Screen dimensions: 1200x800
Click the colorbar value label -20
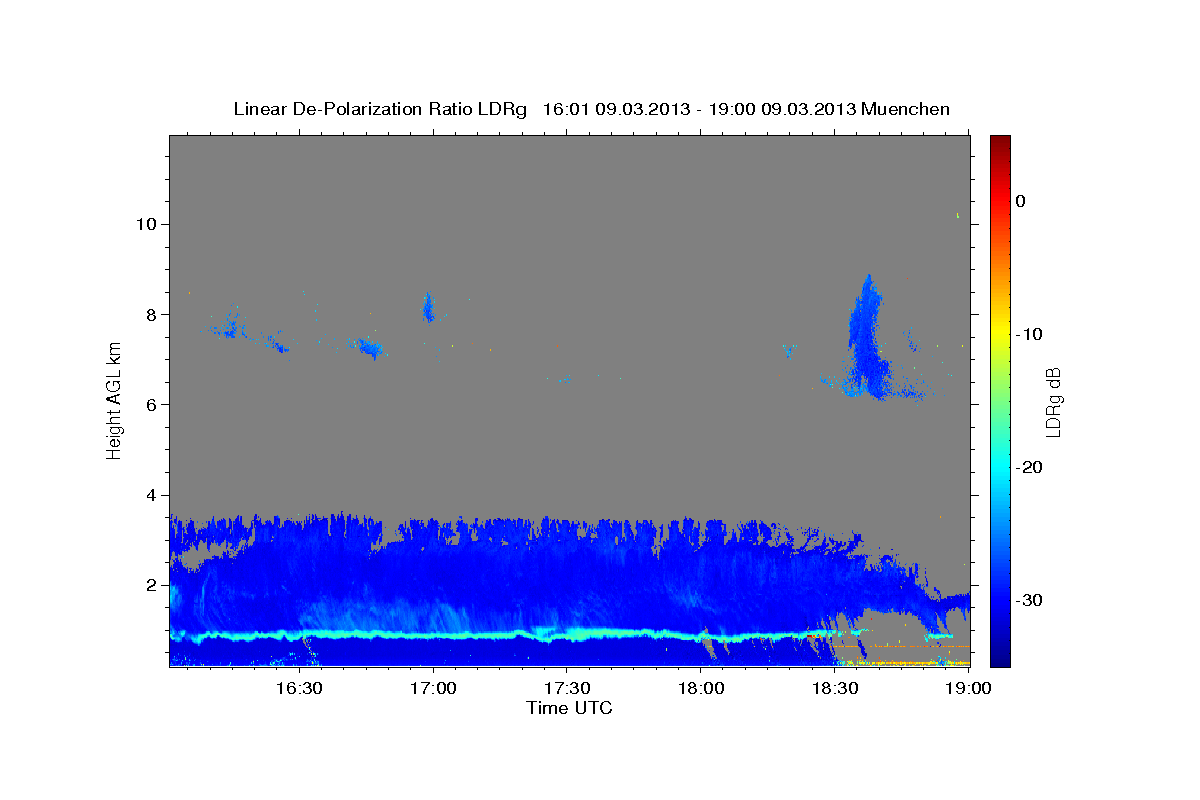pos(1030,467)
